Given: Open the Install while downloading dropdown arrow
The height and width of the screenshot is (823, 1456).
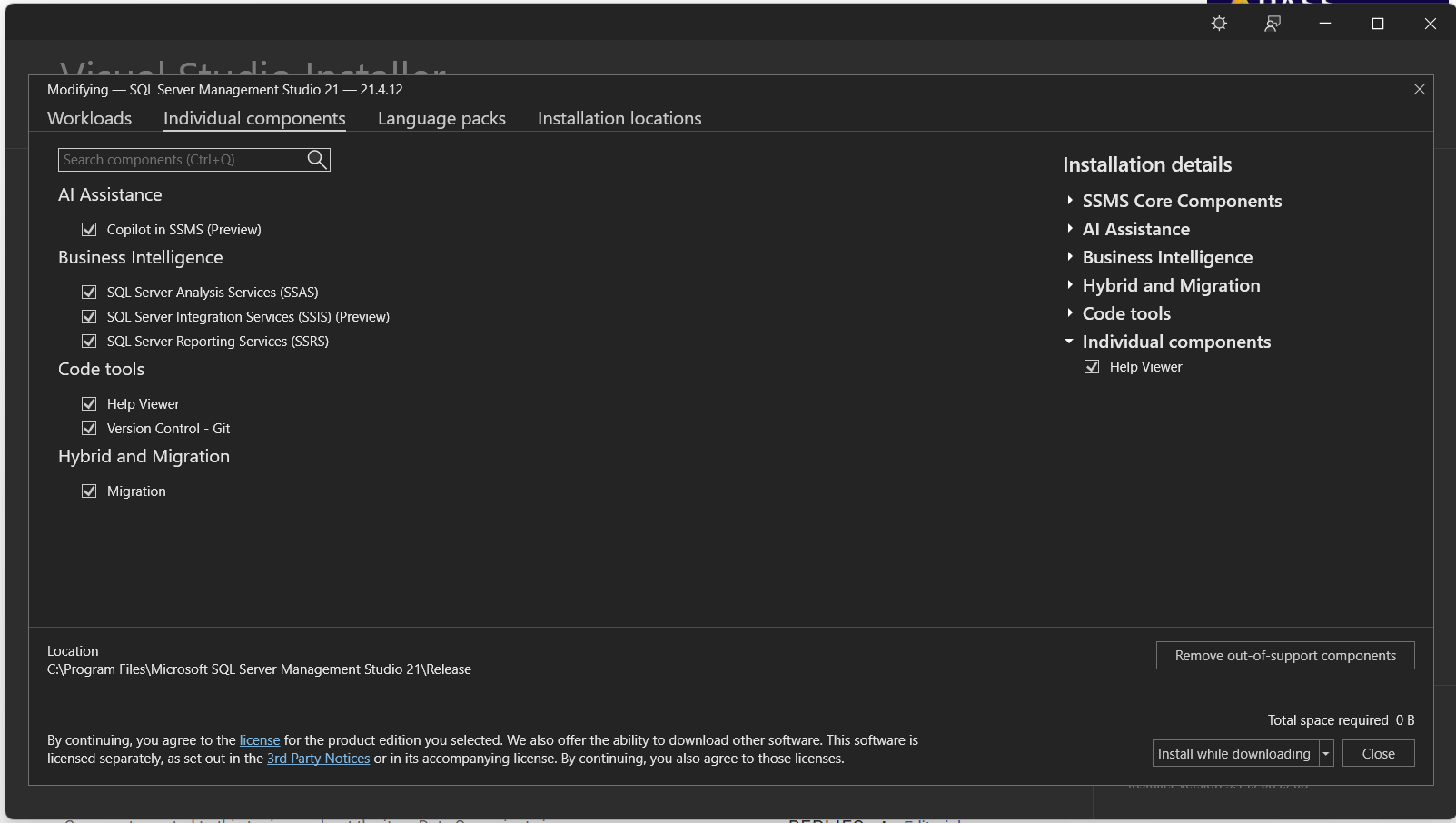Looking at the screenshot, I should (x=1326, y=754).
